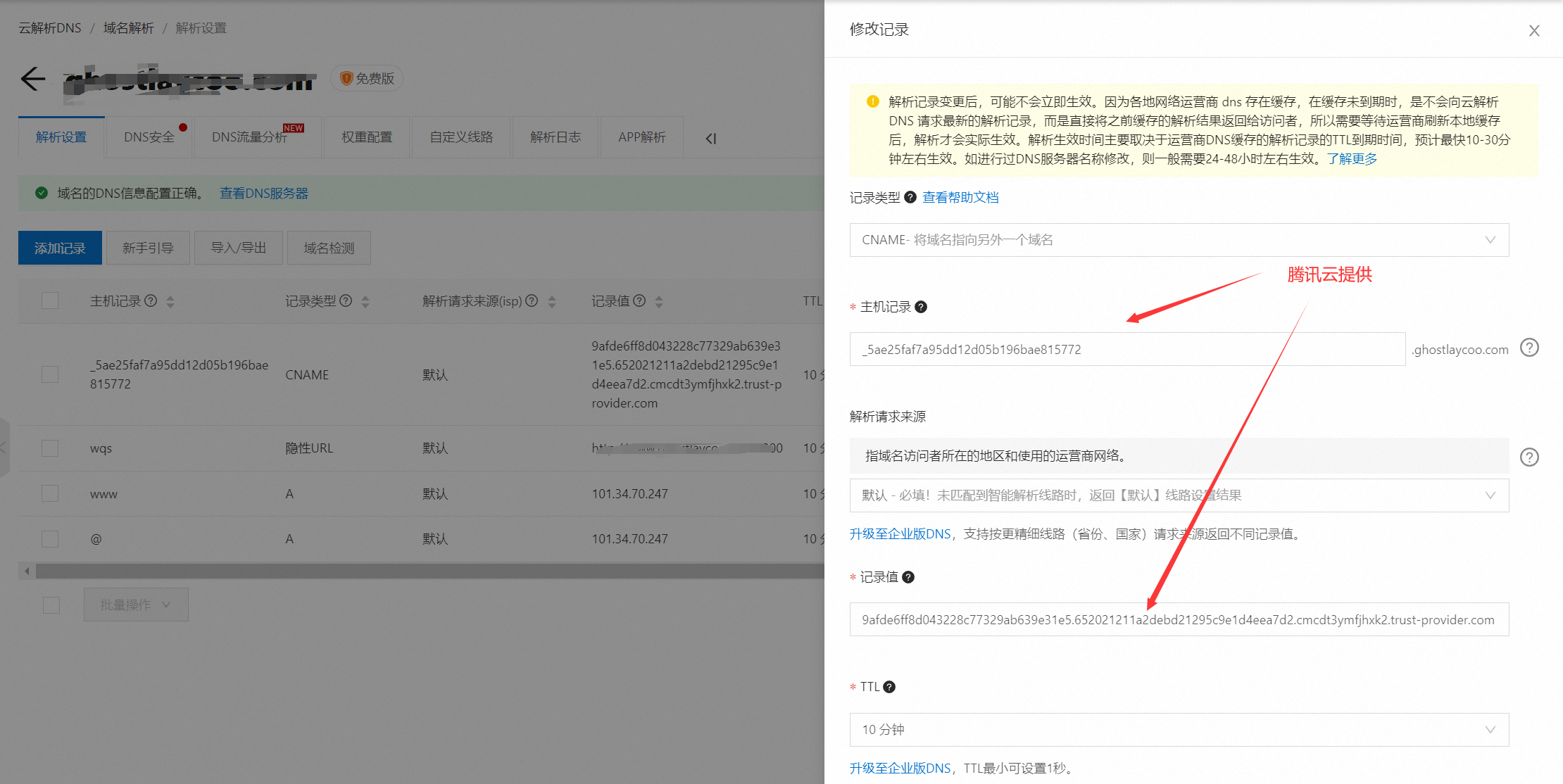This screenshot has width=1563, height=784.
Task: Click the back arrow beside domain name
Action: click(x=32, y=79)
